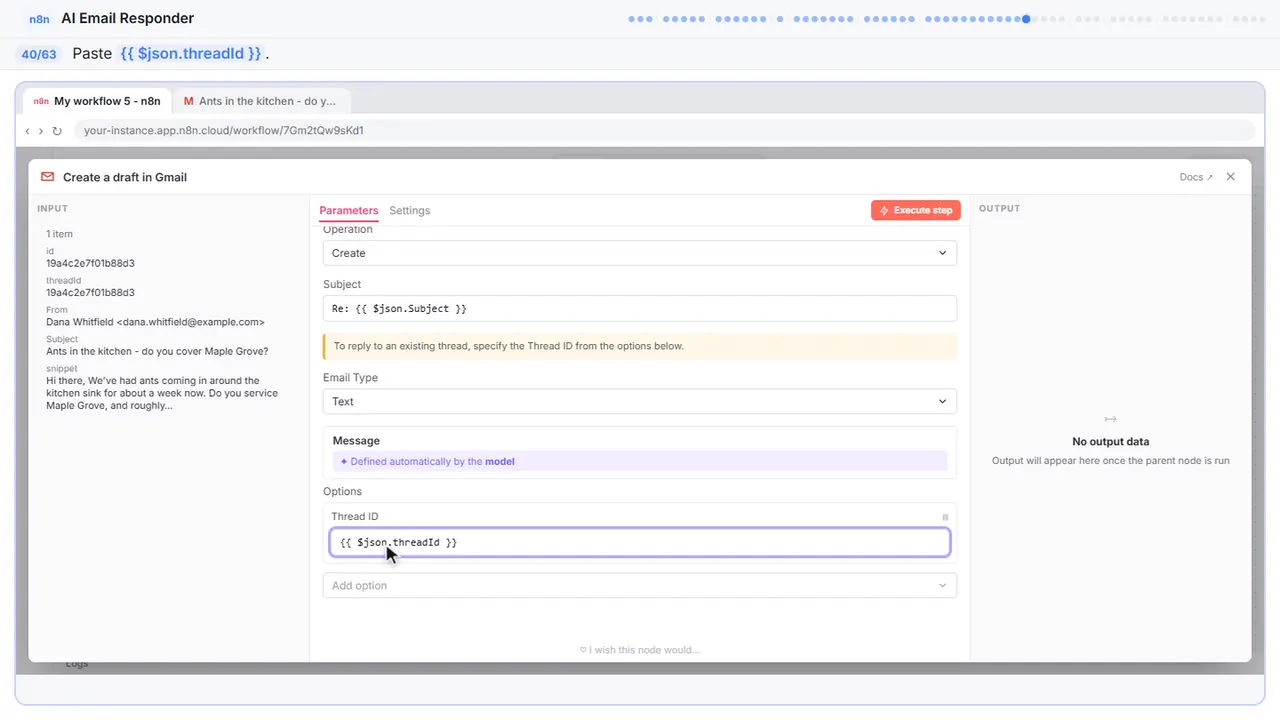
Task: Click the threadId value 19a4c2e7f01b88d3 in Input
Action: [x=90, y=293]
